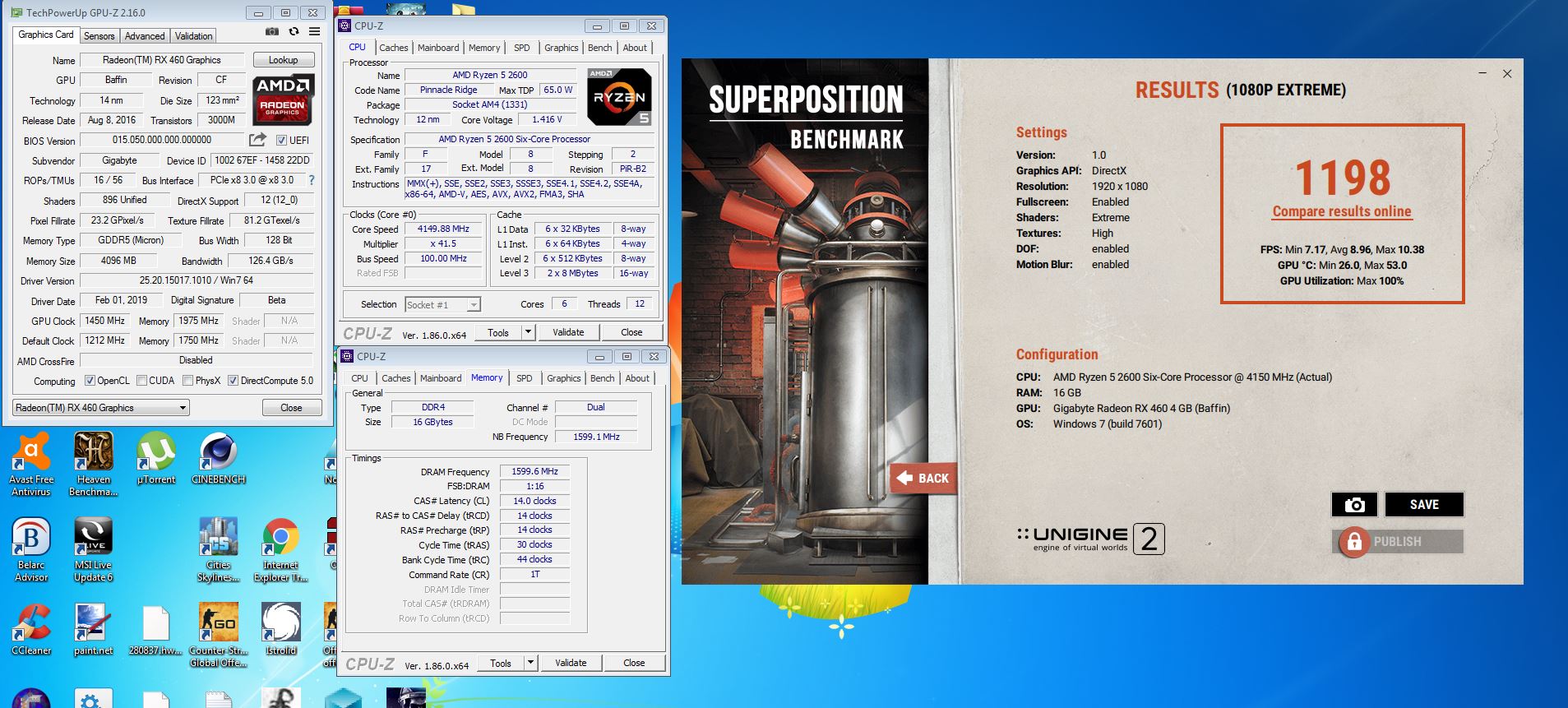This screenshot has height=708, width=1568.
Task: Expand the Tools arrow in bottom CPU-Z
Action: point(530,663)
